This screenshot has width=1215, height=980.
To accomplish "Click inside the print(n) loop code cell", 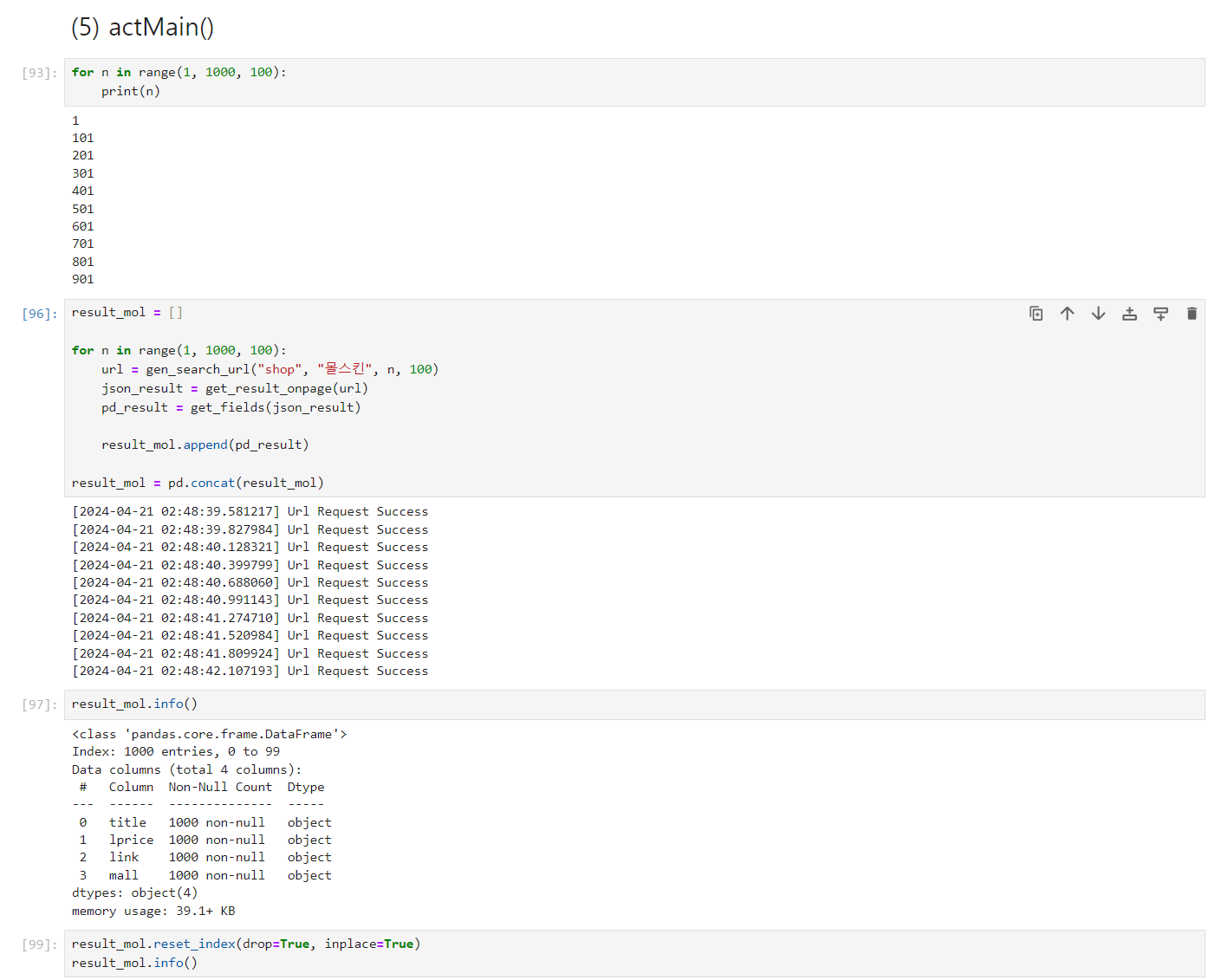I will click(634, 82).
